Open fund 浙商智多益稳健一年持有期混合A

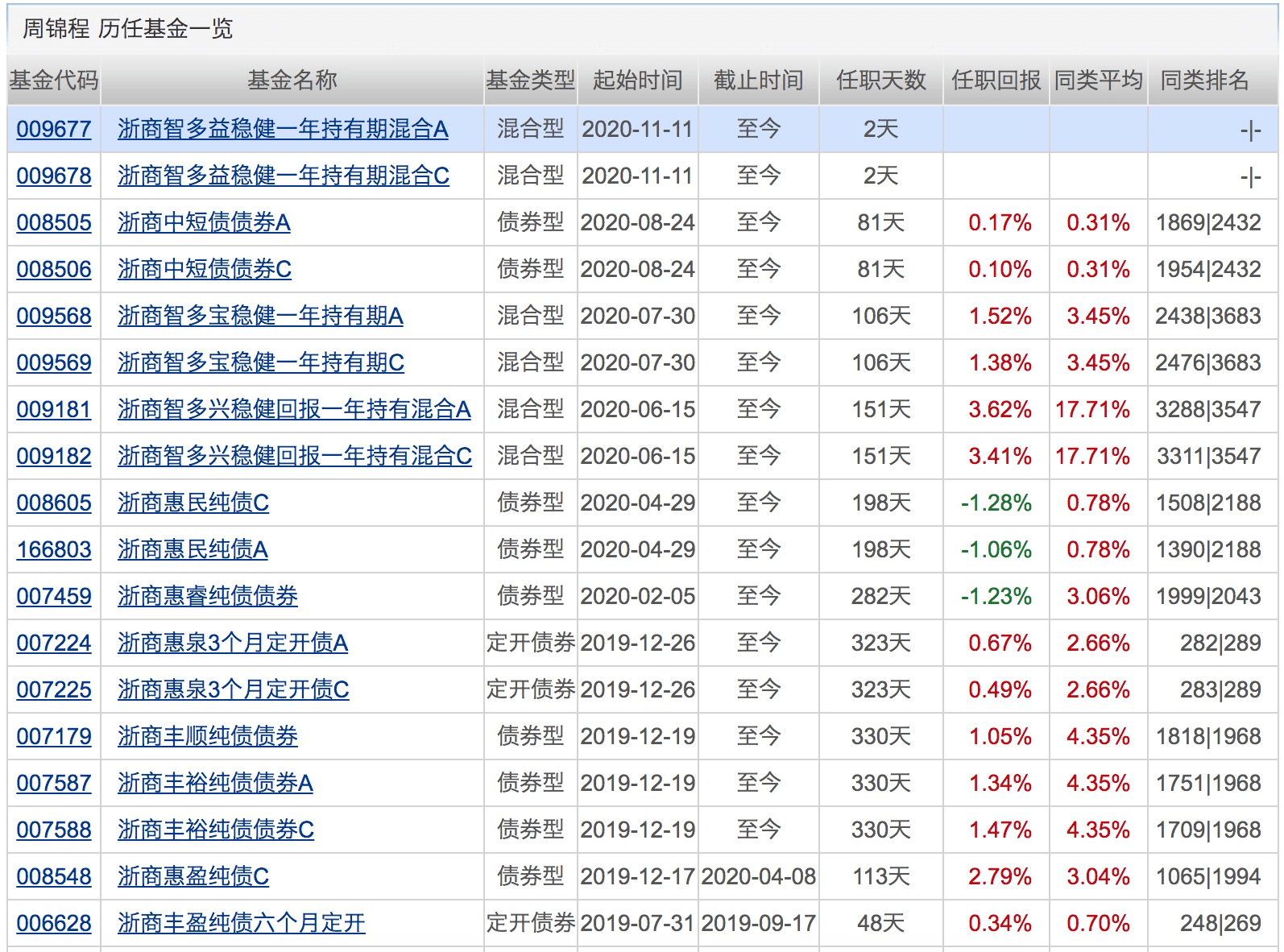(x=283, y=129)
